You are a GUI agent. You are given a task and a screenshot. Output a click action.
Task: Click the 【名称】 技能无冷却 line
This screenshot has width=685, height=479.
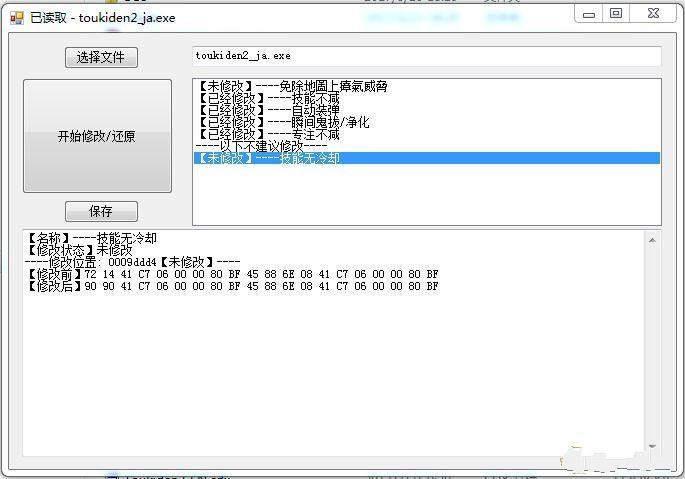pos(91,238)
